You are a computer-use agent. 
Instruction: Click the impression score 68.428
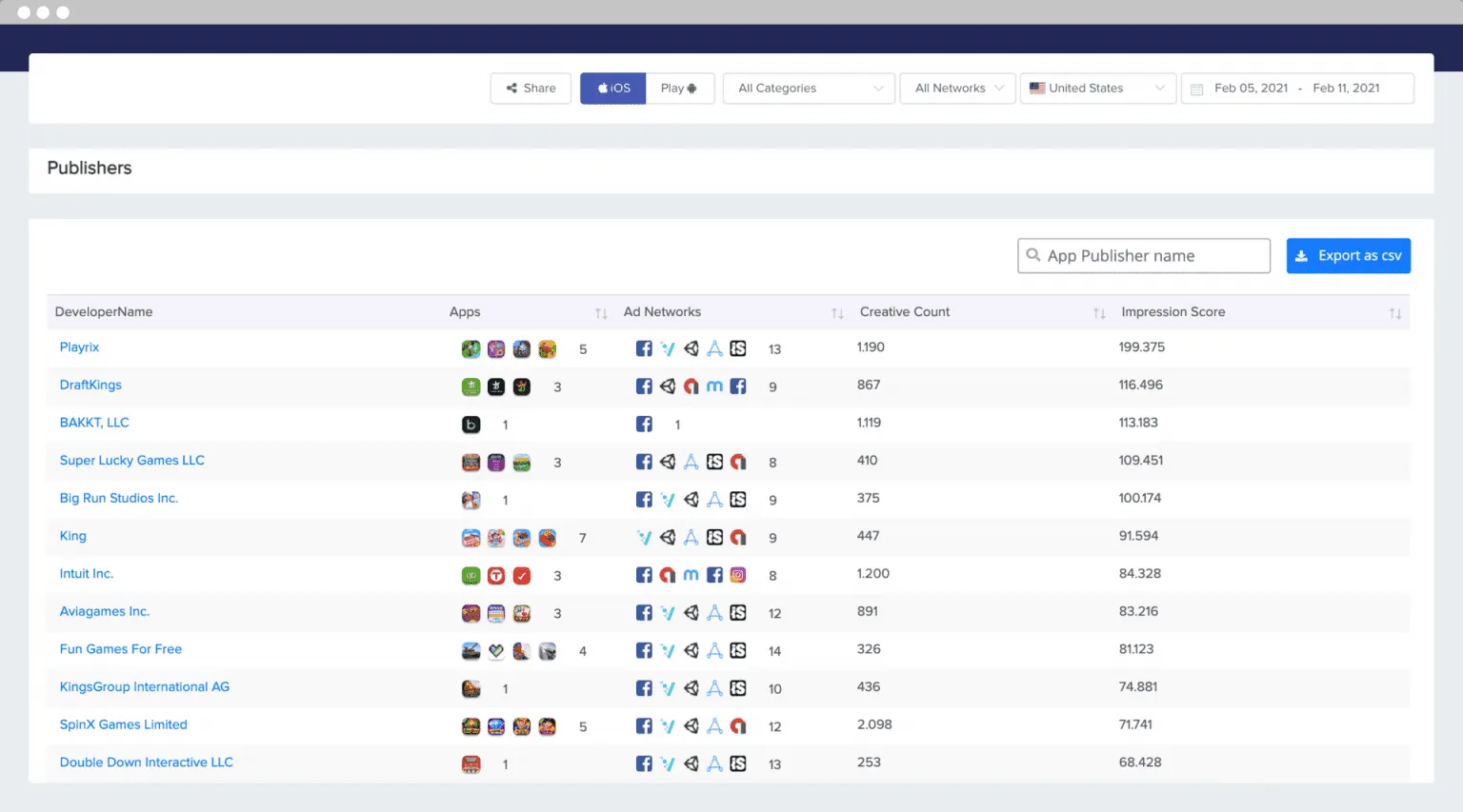[1140, 762]
